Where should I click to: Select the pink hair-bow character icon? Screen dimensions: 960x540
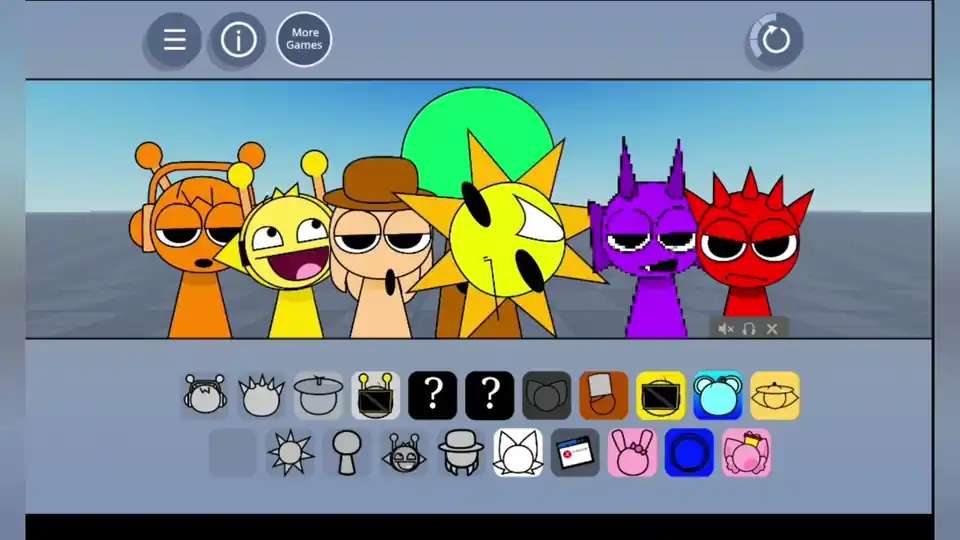tap(746, 453)
